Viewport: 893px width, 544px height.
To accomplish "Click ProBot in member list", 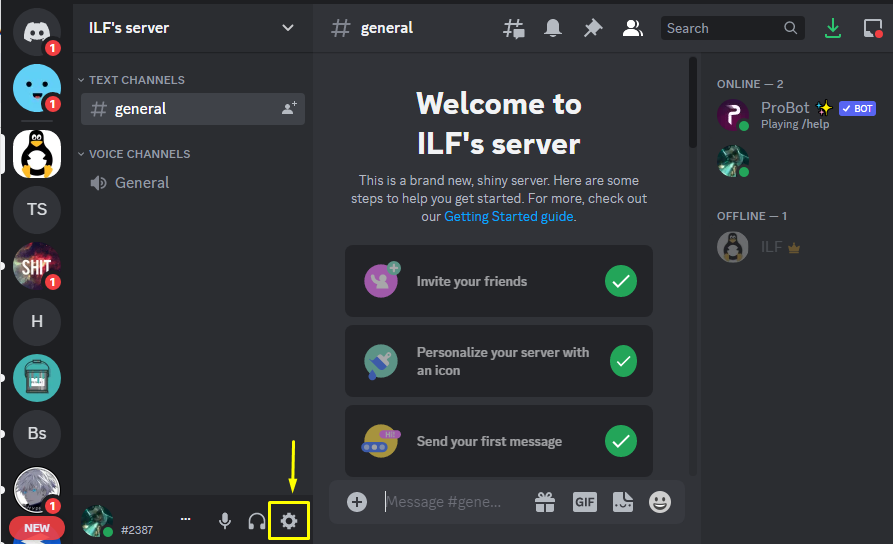I will [796, 114].
